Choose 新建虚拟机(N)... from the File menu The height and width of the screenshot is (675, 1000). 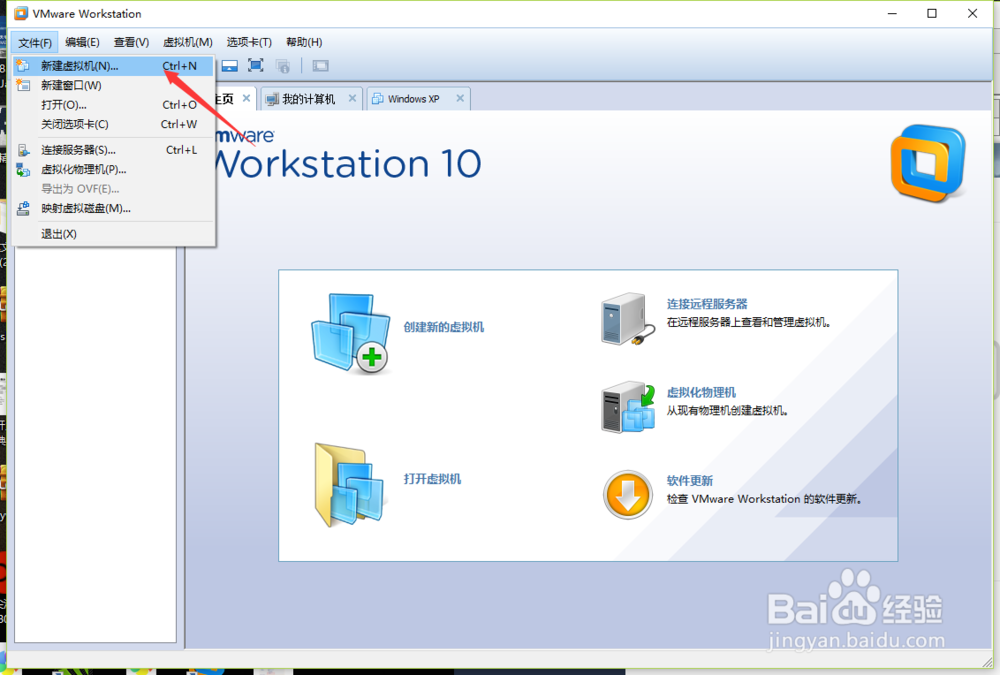(113, 66)
